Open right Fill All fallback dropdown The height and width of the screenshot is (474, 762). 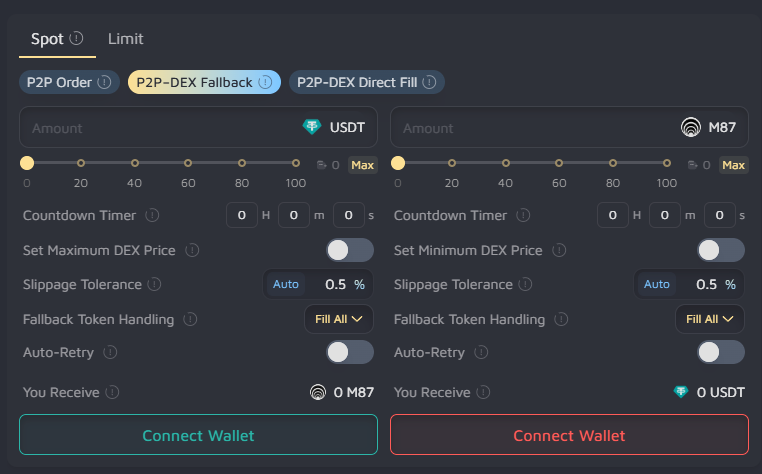[709, 319]
